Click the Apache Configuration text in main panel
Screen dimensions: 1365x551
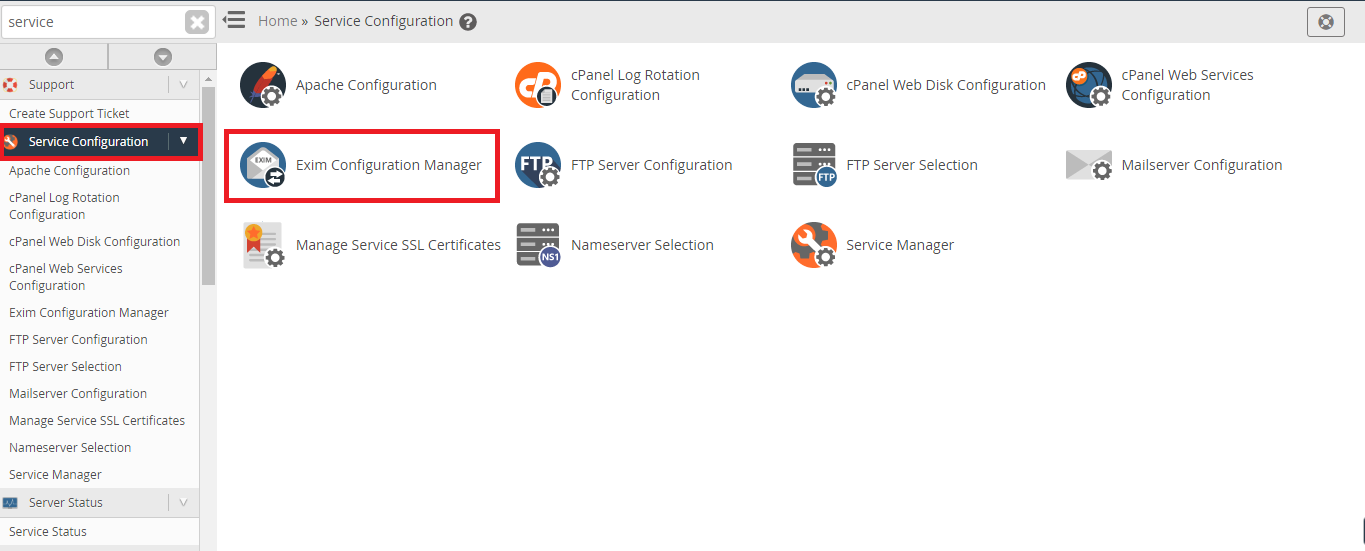coord(366,85)
